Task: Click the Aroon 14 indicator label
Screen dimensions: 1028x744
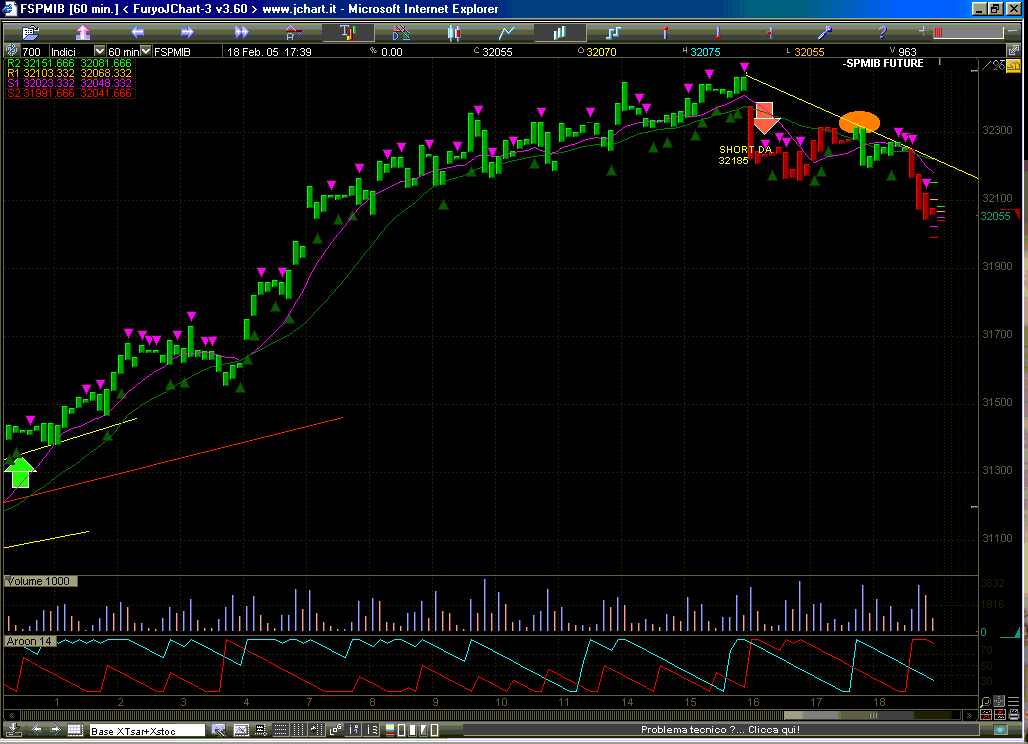Action: coord(32,640)
